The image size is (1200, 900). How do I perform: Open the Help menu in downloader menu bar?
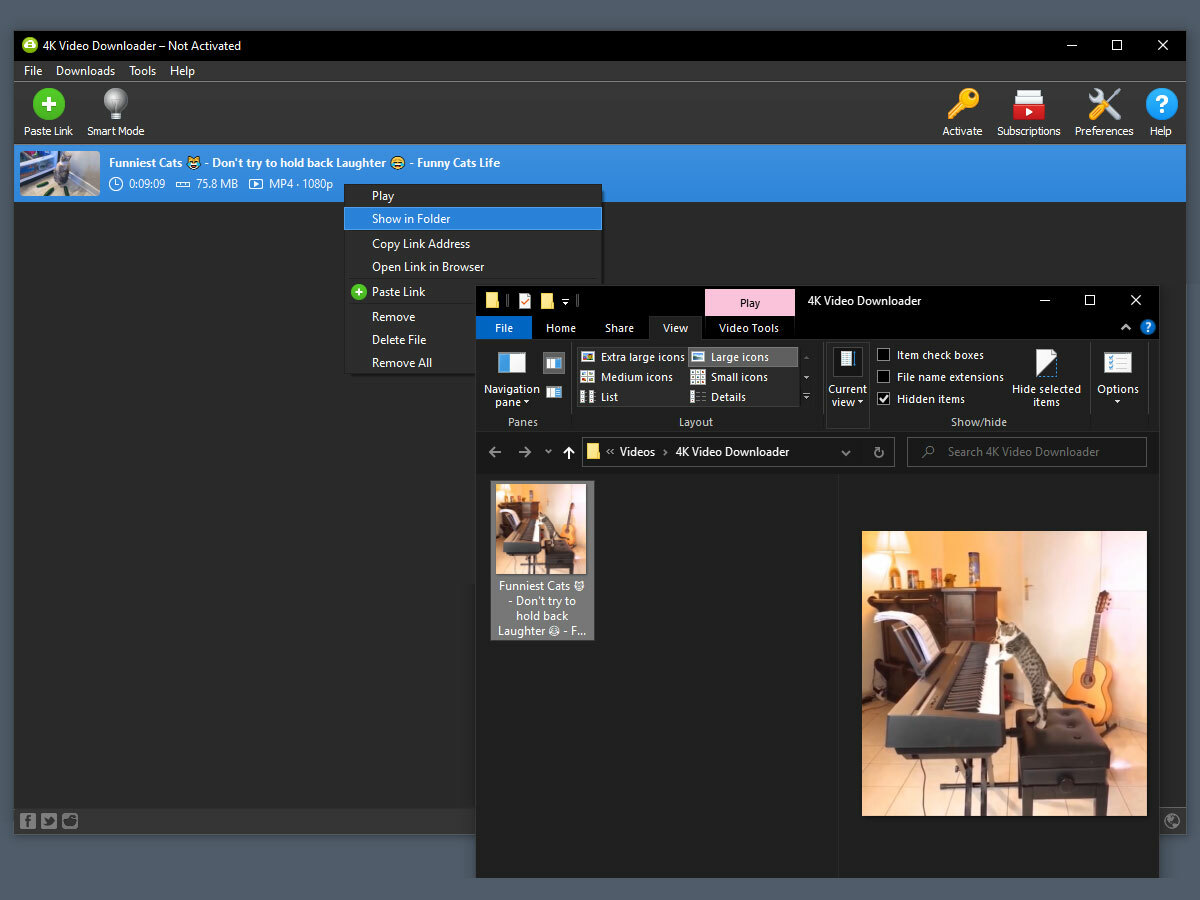182,71
